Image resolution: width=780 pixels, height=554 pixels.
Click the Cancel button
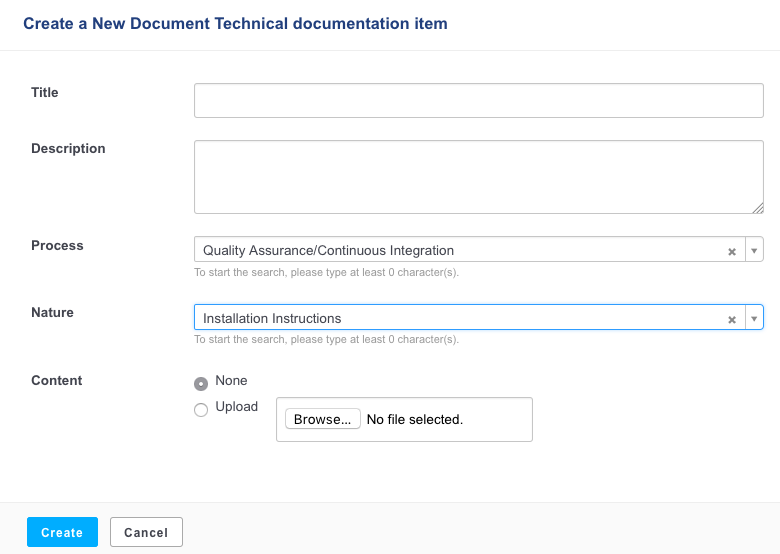(x=146, y=532)
